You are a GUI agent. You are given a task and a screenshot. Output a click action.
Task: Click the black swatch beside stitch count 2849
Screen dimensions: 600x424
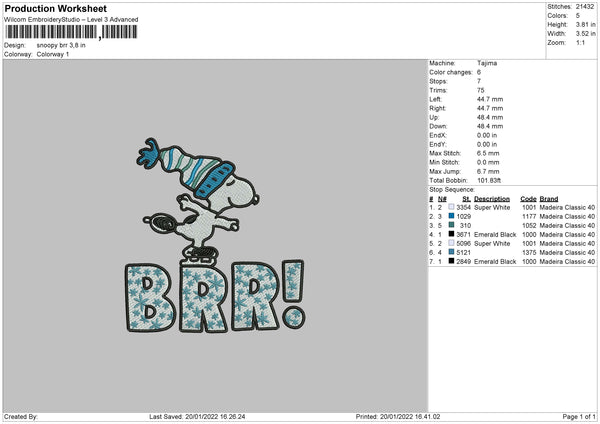pos(452,261)
